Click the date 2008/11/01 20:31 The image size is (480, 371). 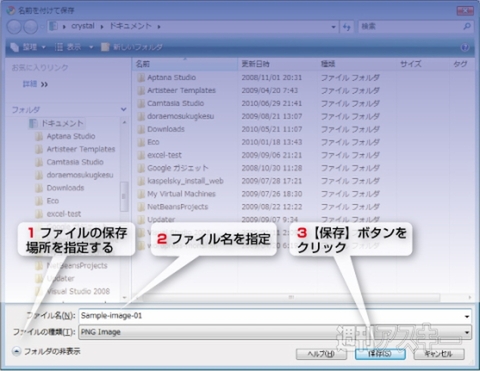tap(272, 78)
